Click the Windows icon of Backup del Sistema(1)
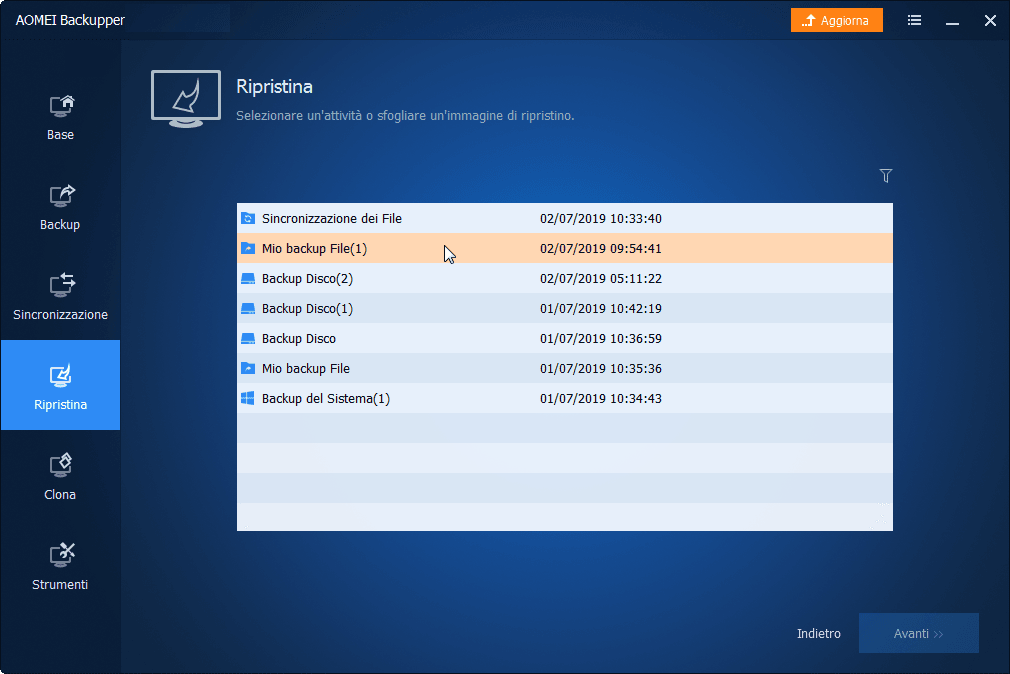 coord(248,398)
